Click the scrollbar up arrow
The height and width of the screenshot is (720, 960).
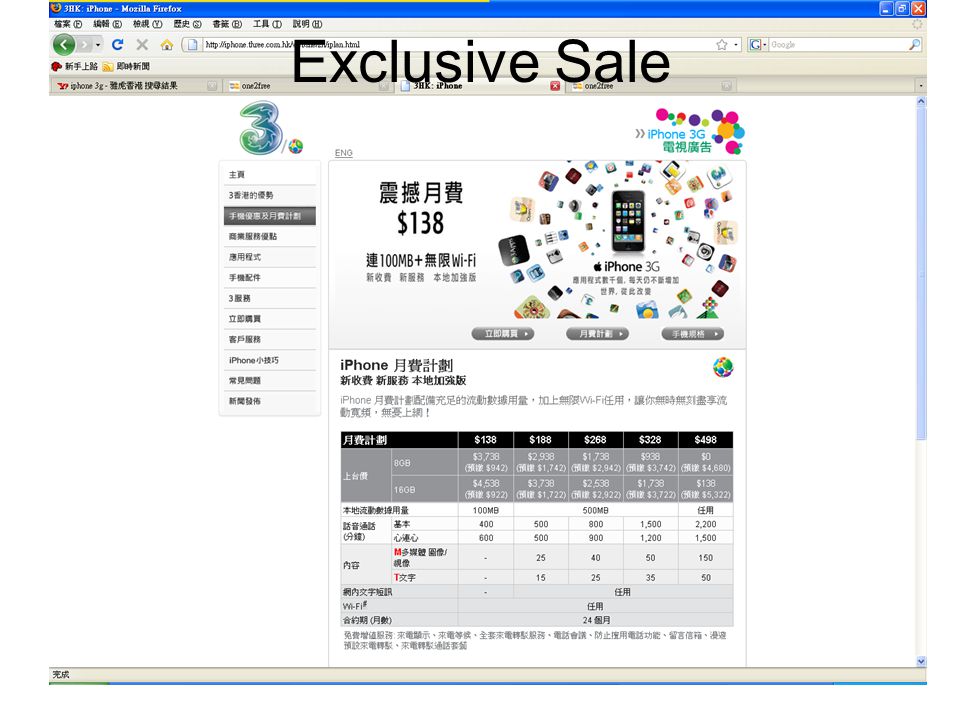(921, 102)
